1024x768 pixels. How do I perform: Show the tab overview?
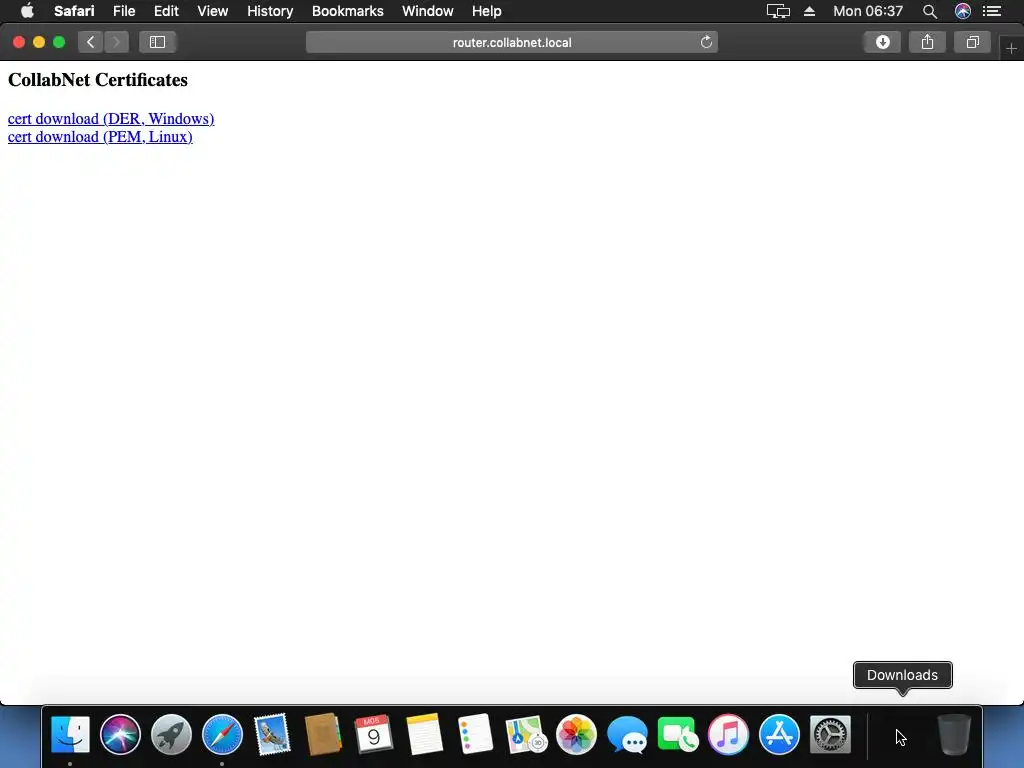point(972,42)
